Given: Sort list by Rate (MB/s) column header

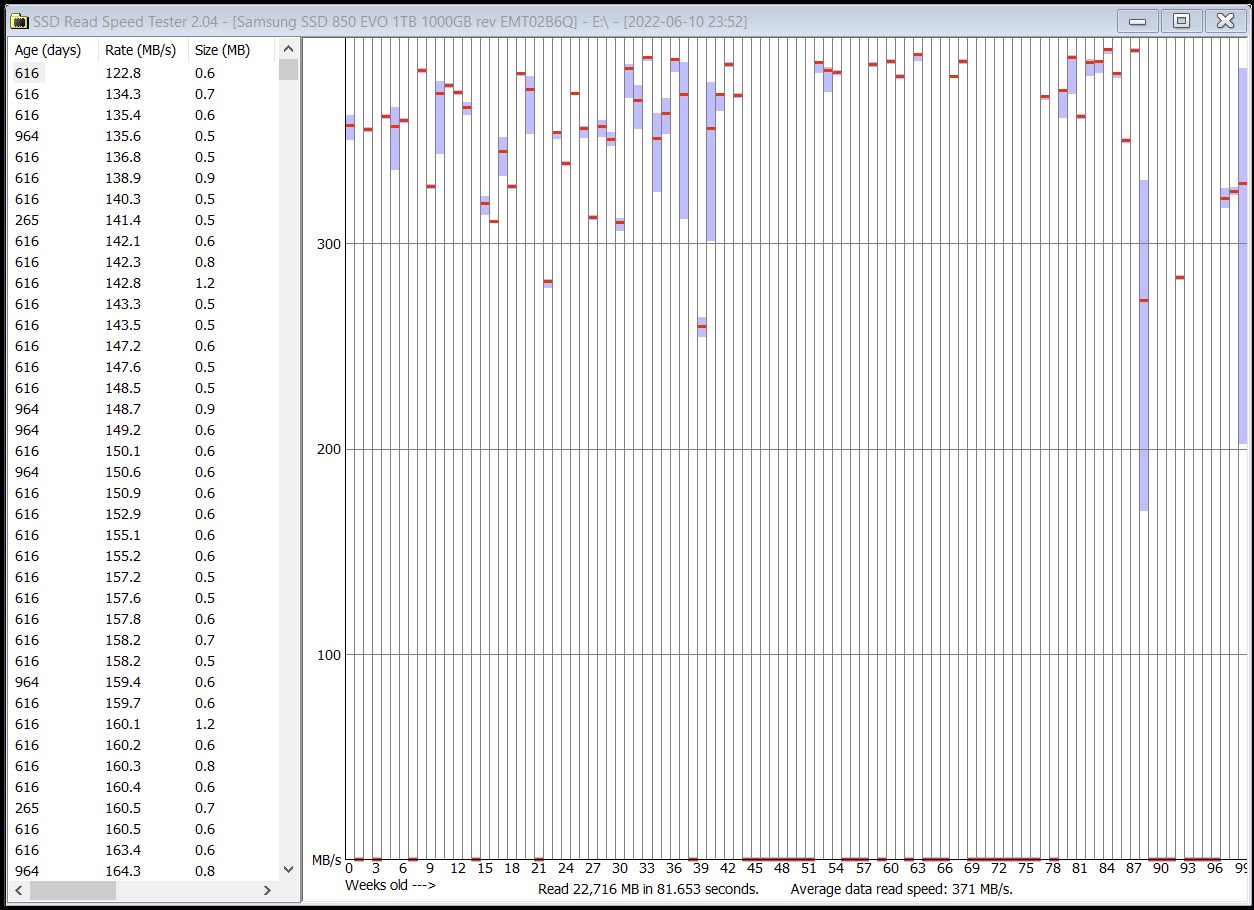Looking at the screenshot, I should coord(143,50).
